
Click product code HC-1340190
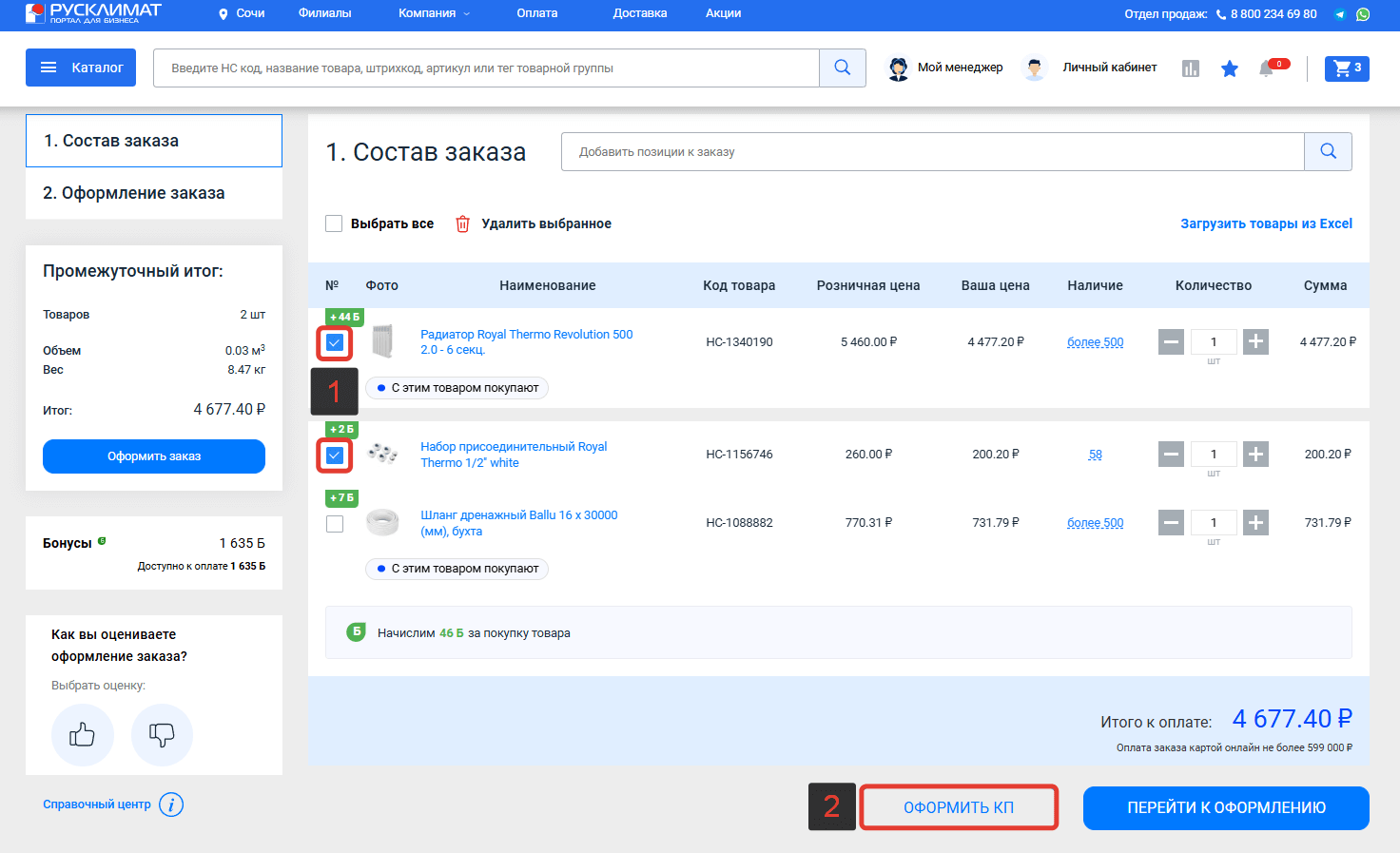coord(739,342)
